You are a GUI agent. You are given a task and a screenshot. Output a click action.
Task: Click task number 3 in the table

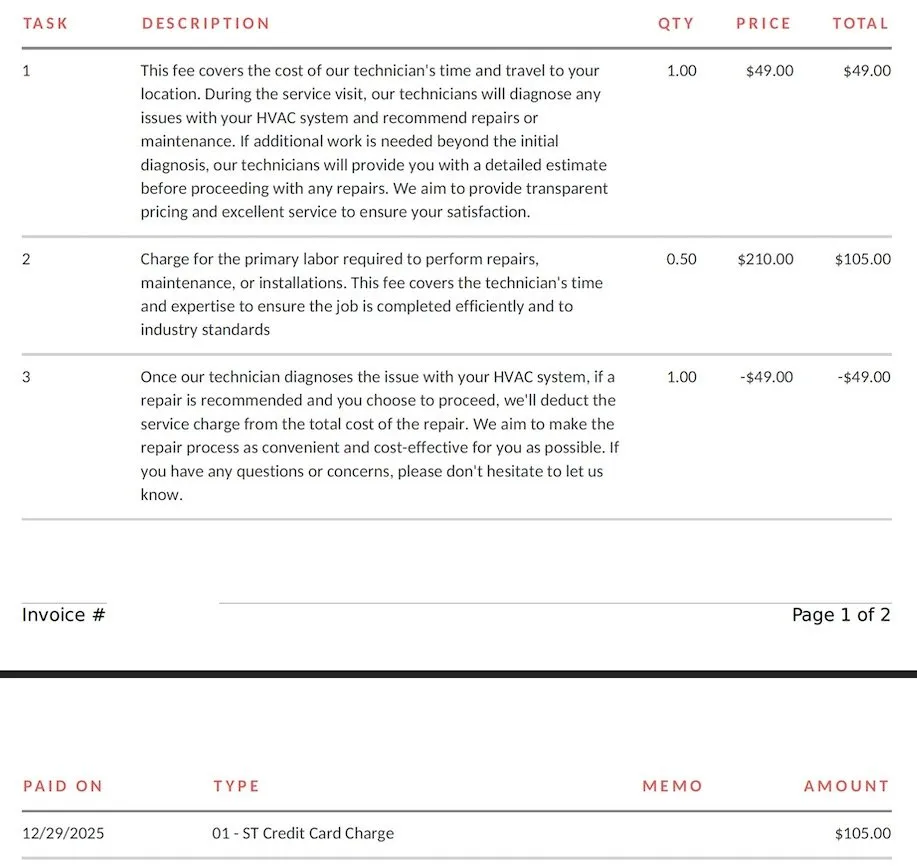point(26,377)
